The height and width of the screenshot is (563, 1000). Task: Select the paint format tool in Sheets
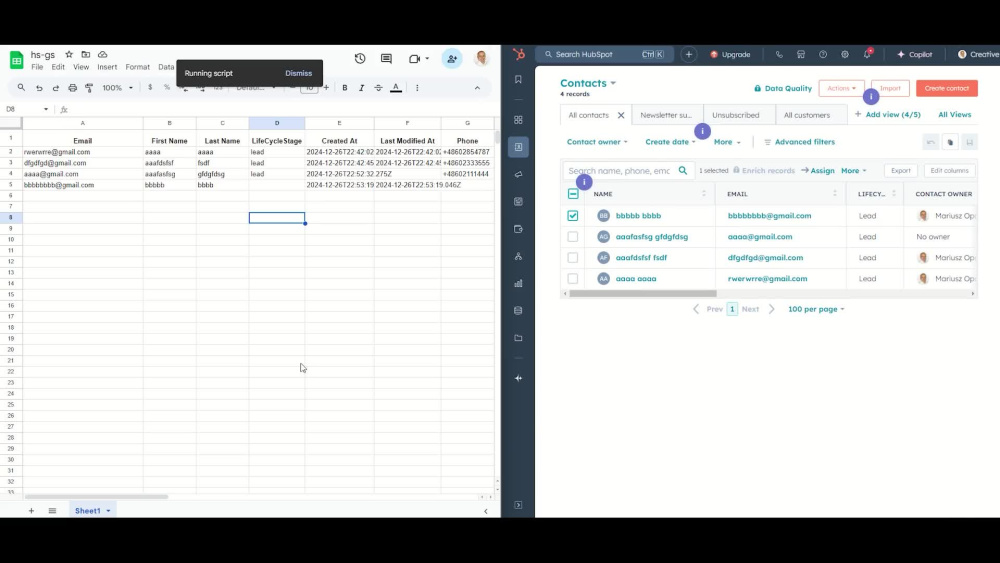[89, 88]
